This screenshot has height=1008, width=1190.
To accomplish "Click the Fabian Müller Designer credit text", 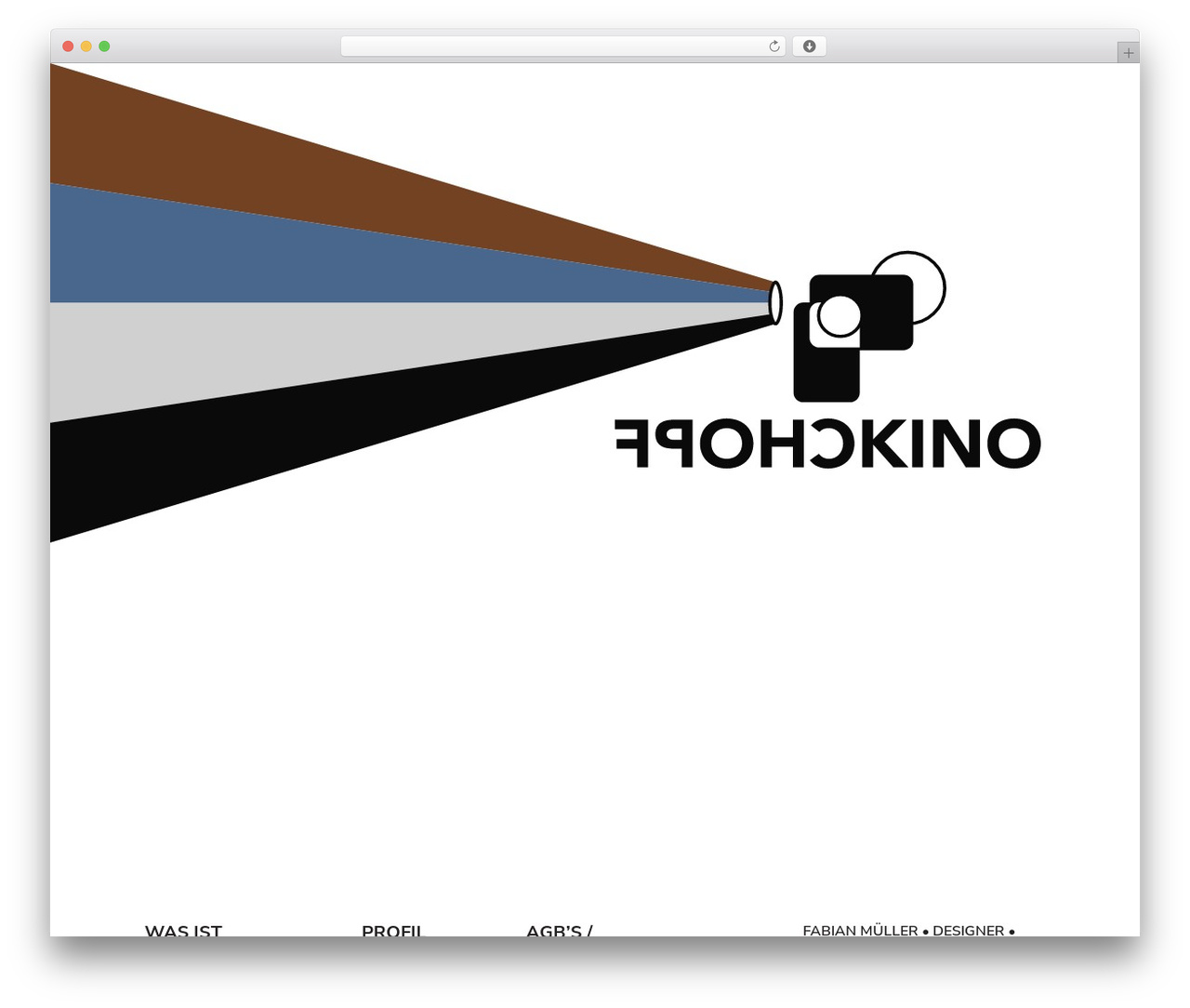I will pos(908,930).
